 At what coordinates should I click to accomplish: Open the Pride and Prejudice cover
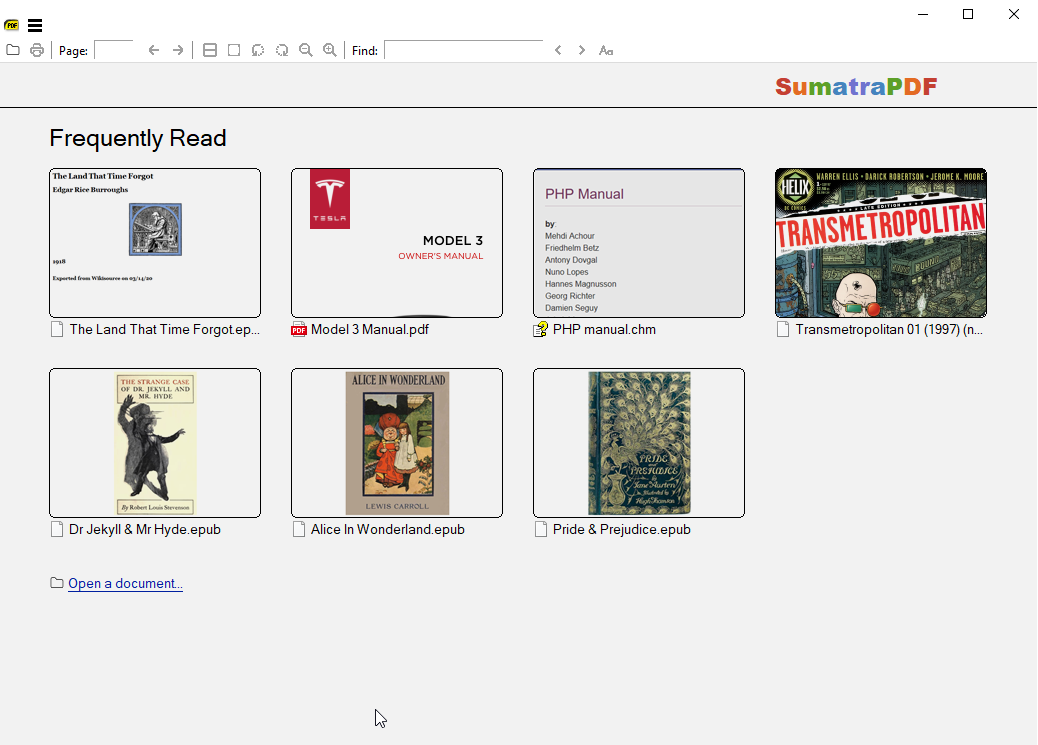point(639,443)
